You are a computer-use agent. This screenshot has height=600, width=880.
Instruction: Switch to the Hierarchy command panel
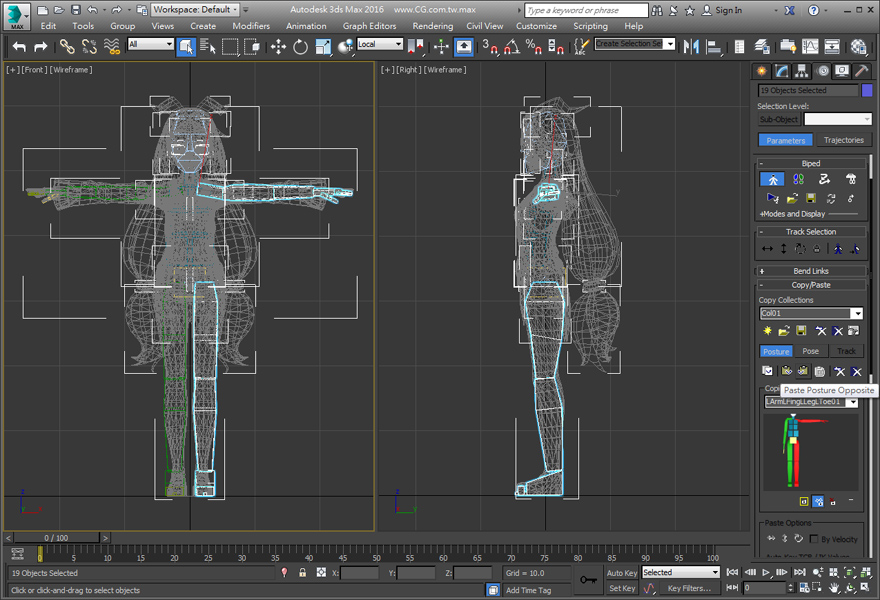click(x=801, y=71)
